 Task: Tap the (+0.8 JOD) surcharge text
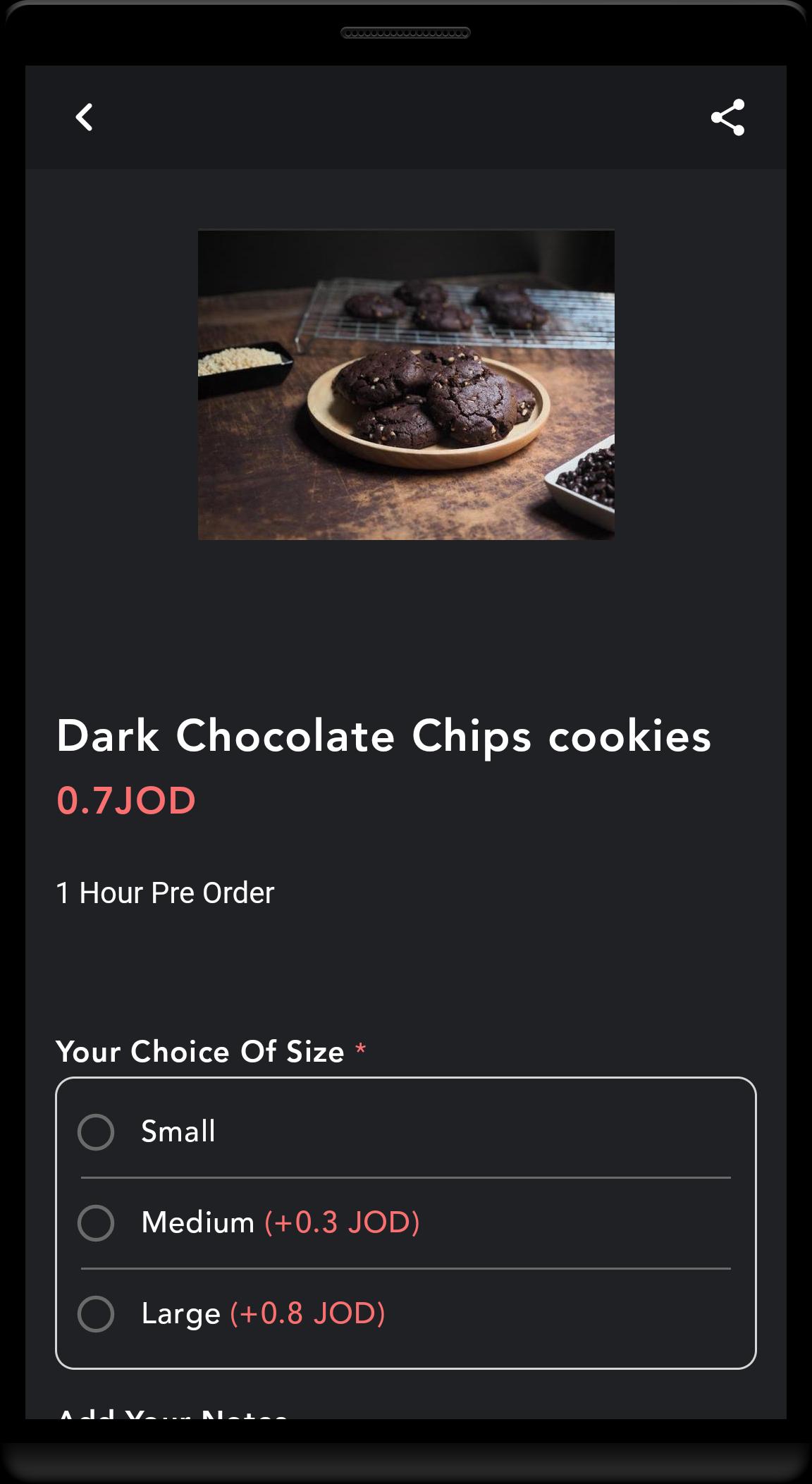308,1313
